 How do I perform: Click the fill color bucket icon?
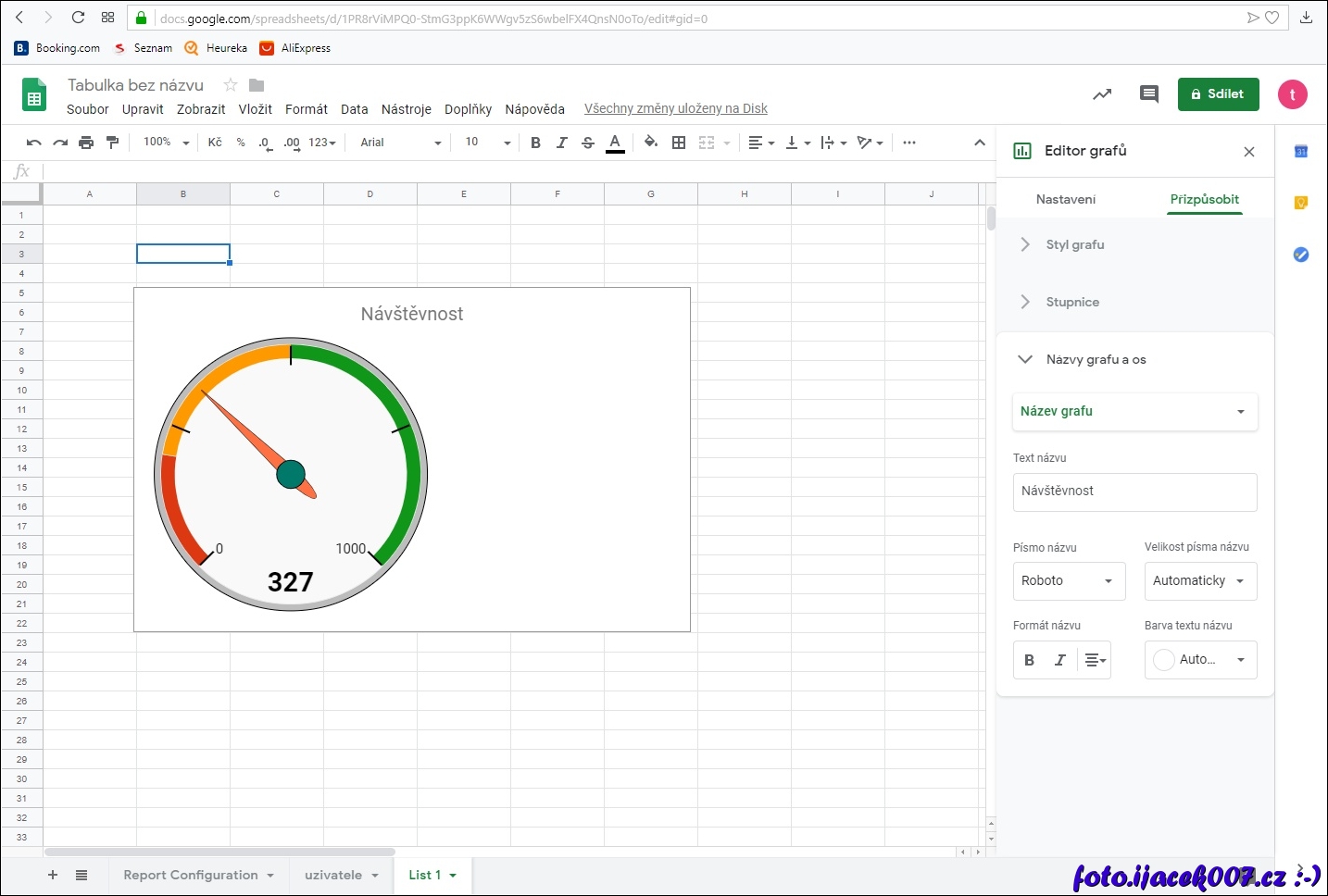(x=651, y=143)
